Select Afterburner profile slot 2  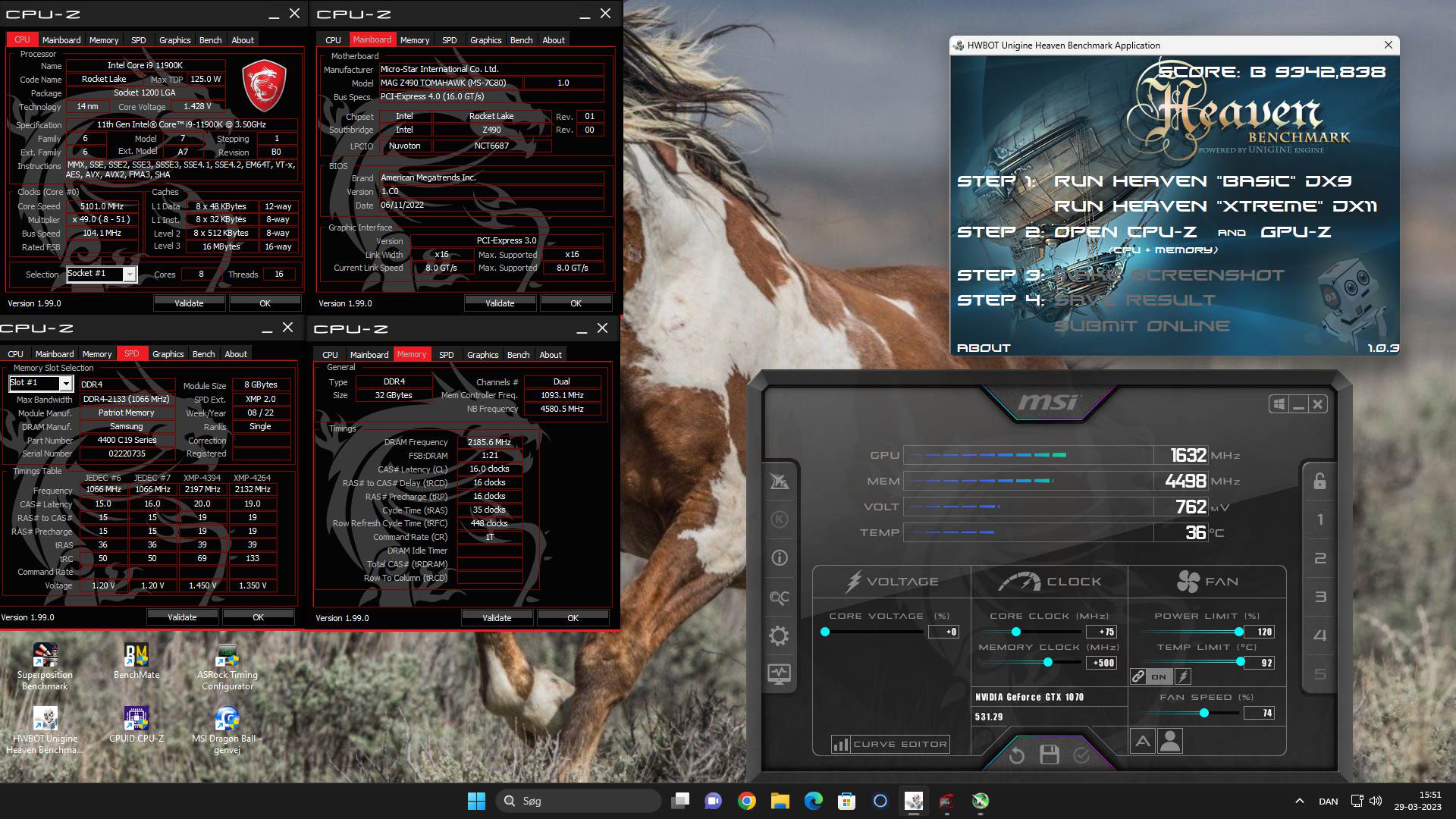point(1319,558)
